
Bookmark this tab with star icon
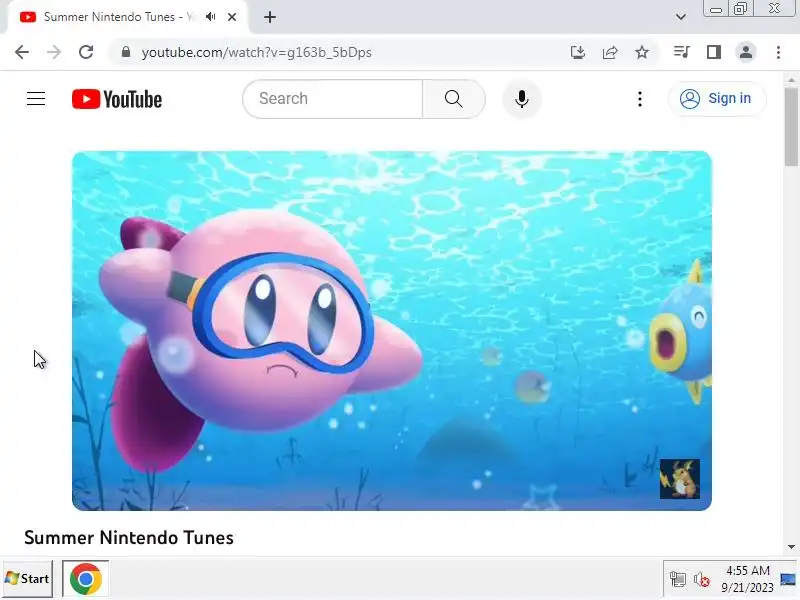[x=642, y=52]
